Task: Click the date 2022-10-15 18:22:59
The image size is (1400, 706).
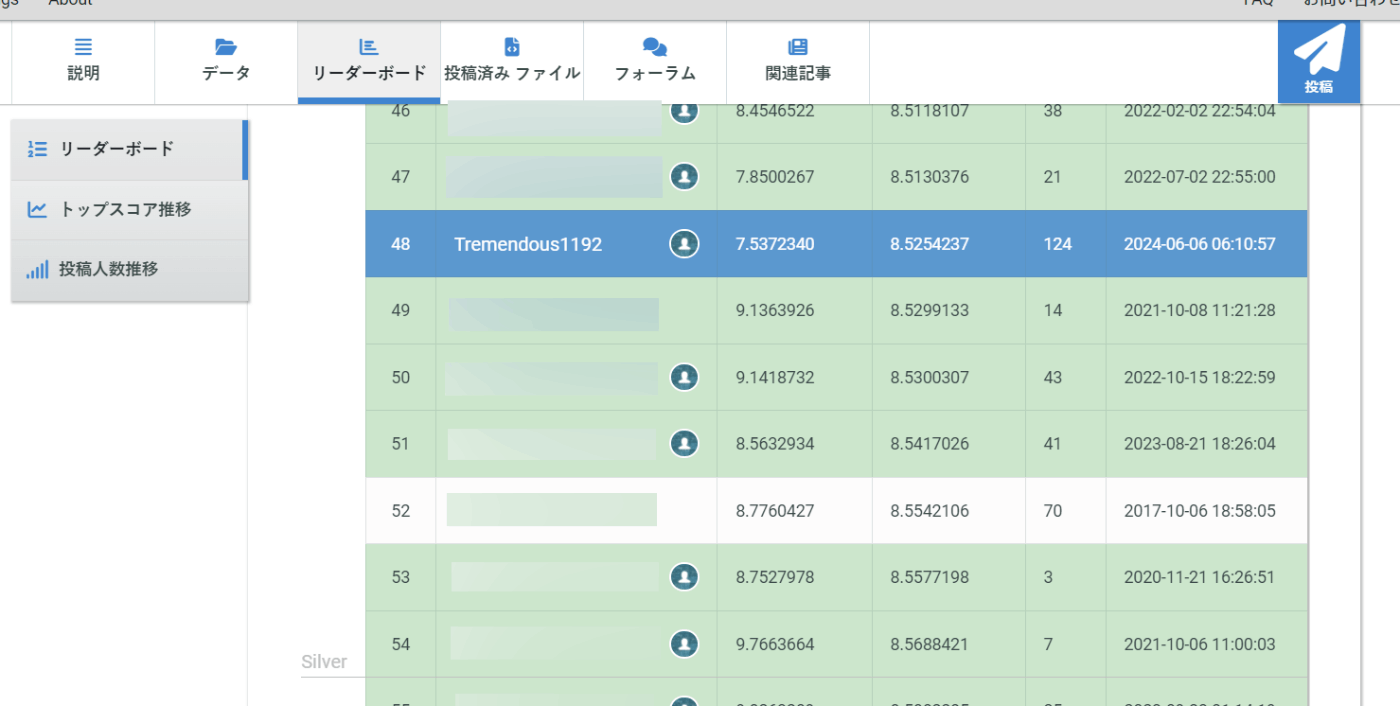Action: click(1199, 378)
